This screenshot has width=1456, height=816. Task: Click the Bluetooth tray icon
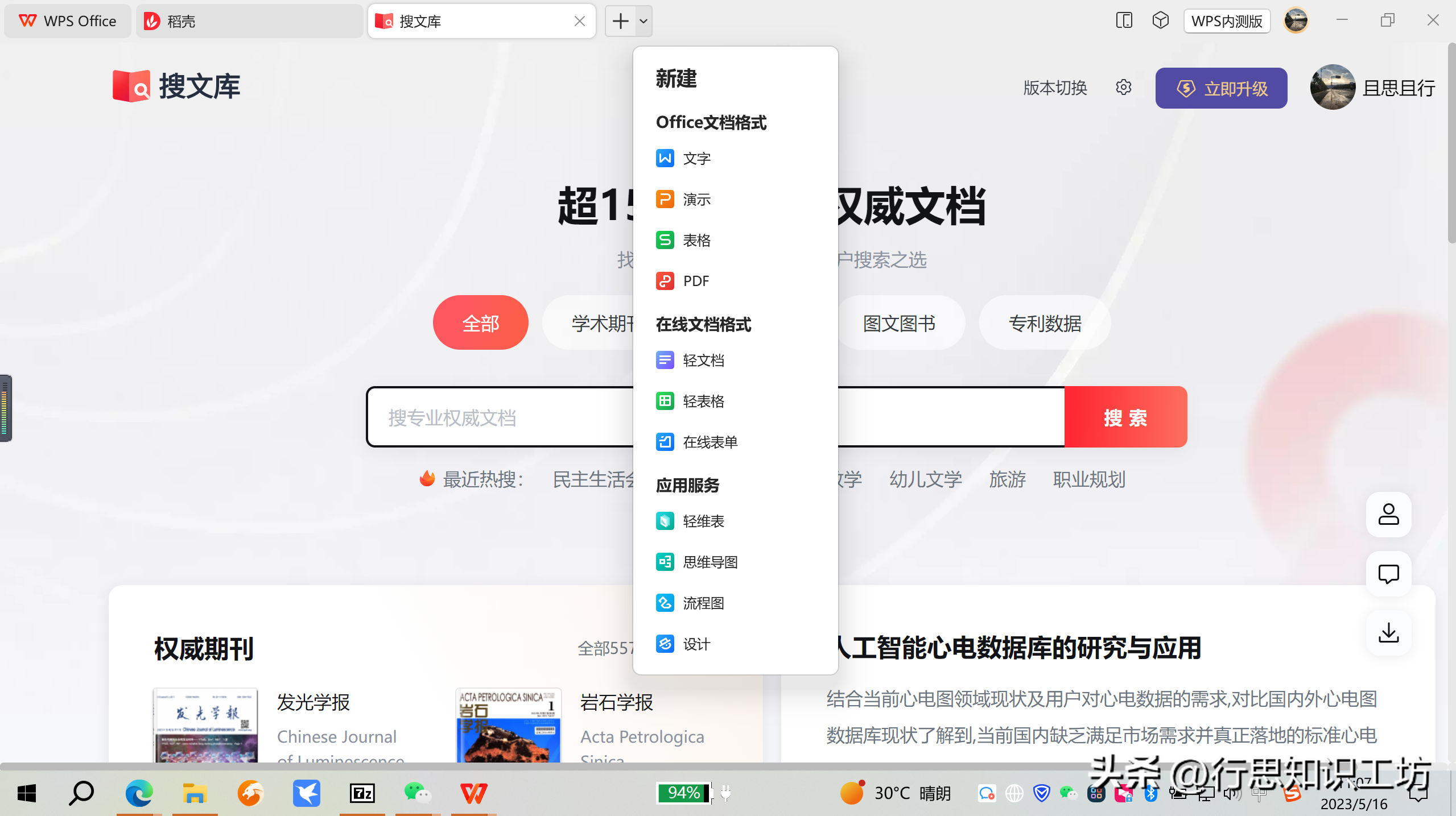click(x=1150, y=793)
